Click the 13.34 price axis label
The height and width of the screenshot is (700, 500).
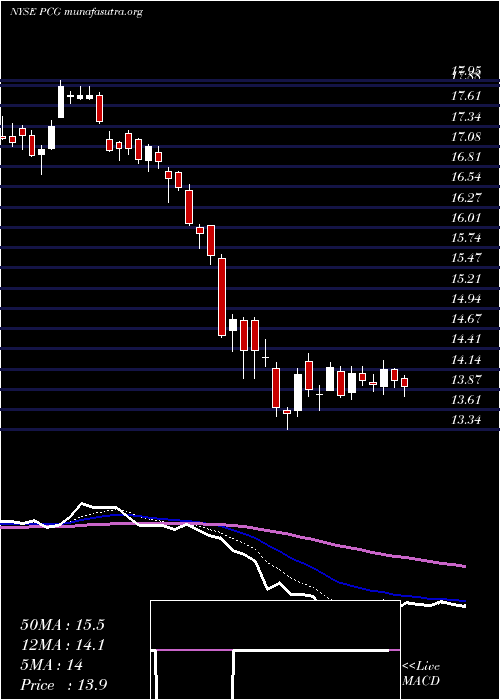466,420
